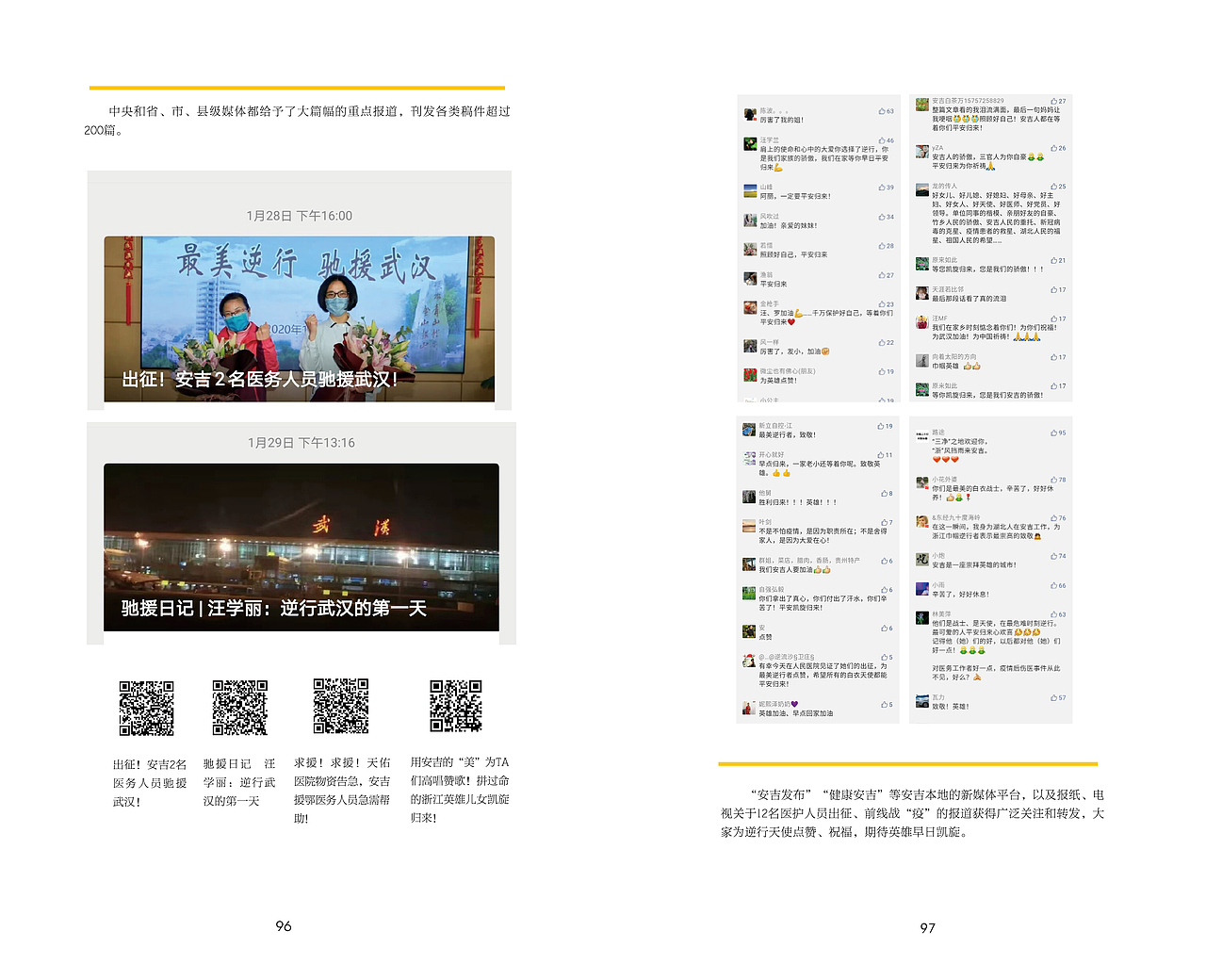Click username 自强弘毅

(x=772, y=590)
